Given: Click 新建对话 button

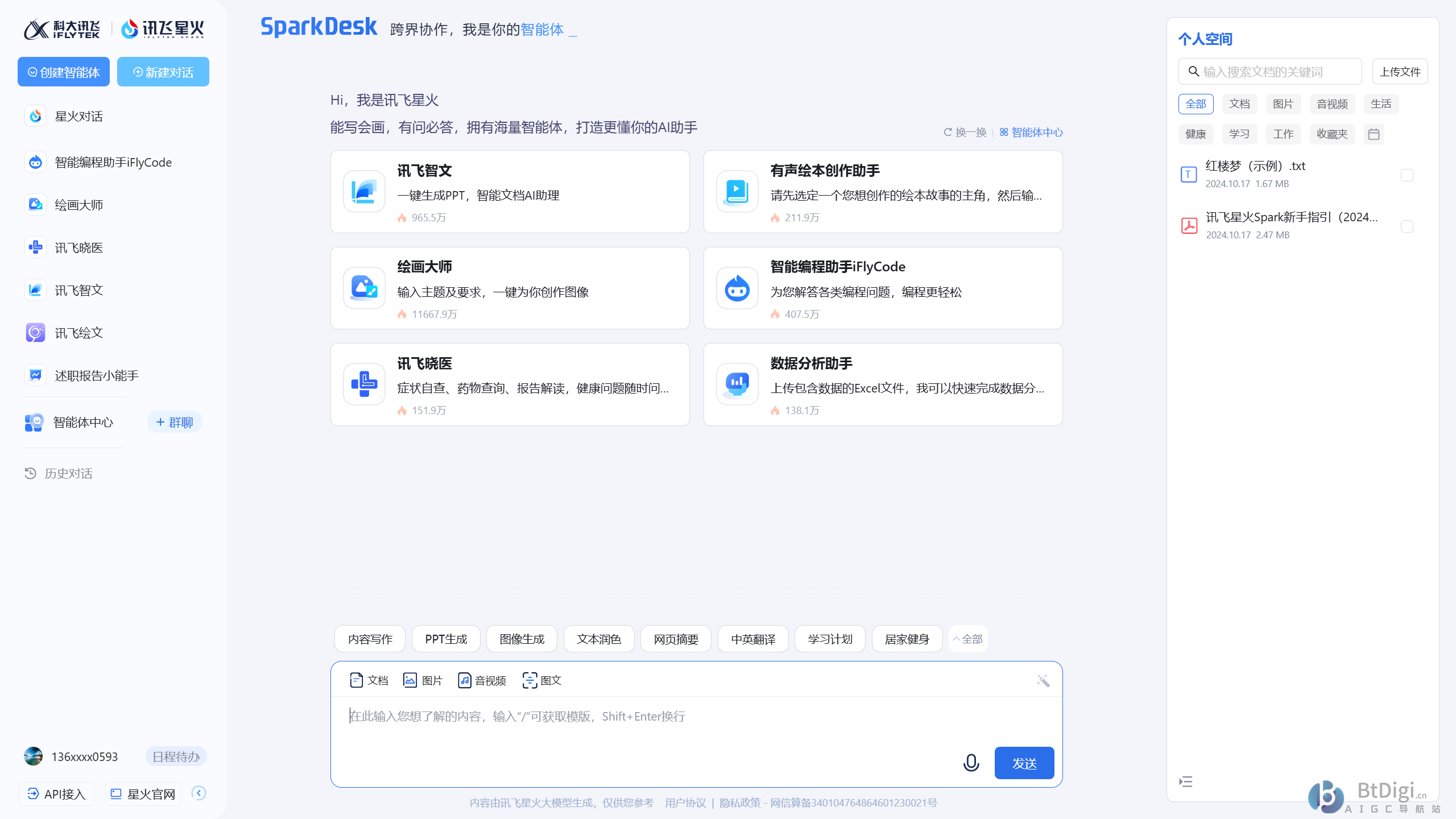Looking at the screenshot, I should (163, 72).
